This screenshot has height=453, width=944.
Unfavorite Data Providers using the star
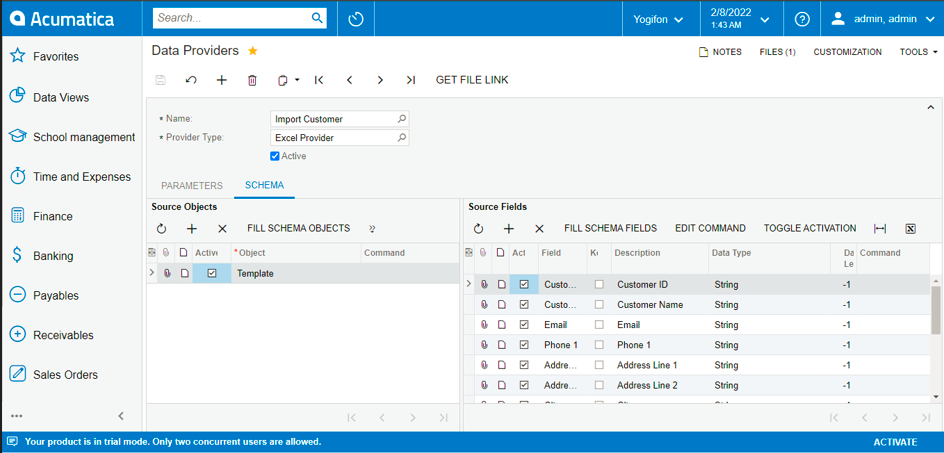253,51
